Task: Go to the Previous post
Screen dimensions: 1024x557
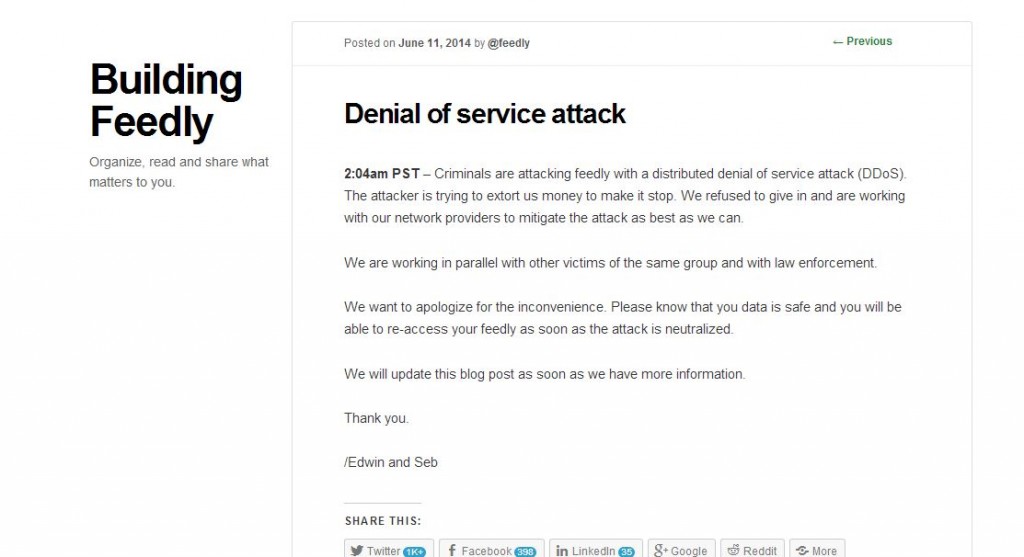Action: point(862,41)
